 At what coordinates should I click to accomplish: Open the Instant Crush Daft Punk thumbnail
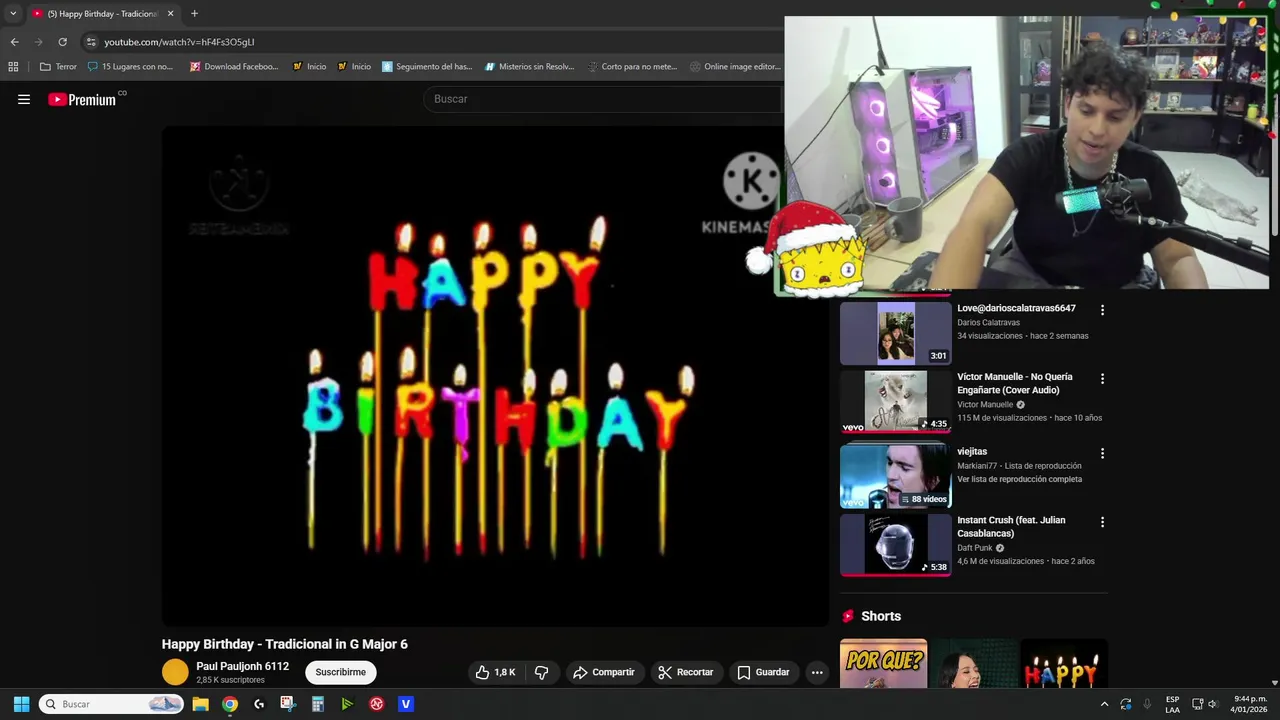[895, 545]
